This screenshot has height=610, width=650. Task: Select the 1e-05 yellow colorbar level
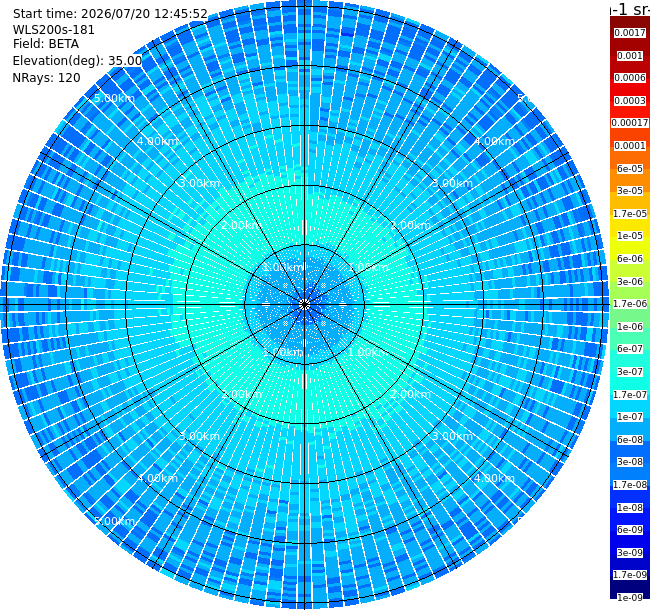pyautogui.click(x=630, y=236)
